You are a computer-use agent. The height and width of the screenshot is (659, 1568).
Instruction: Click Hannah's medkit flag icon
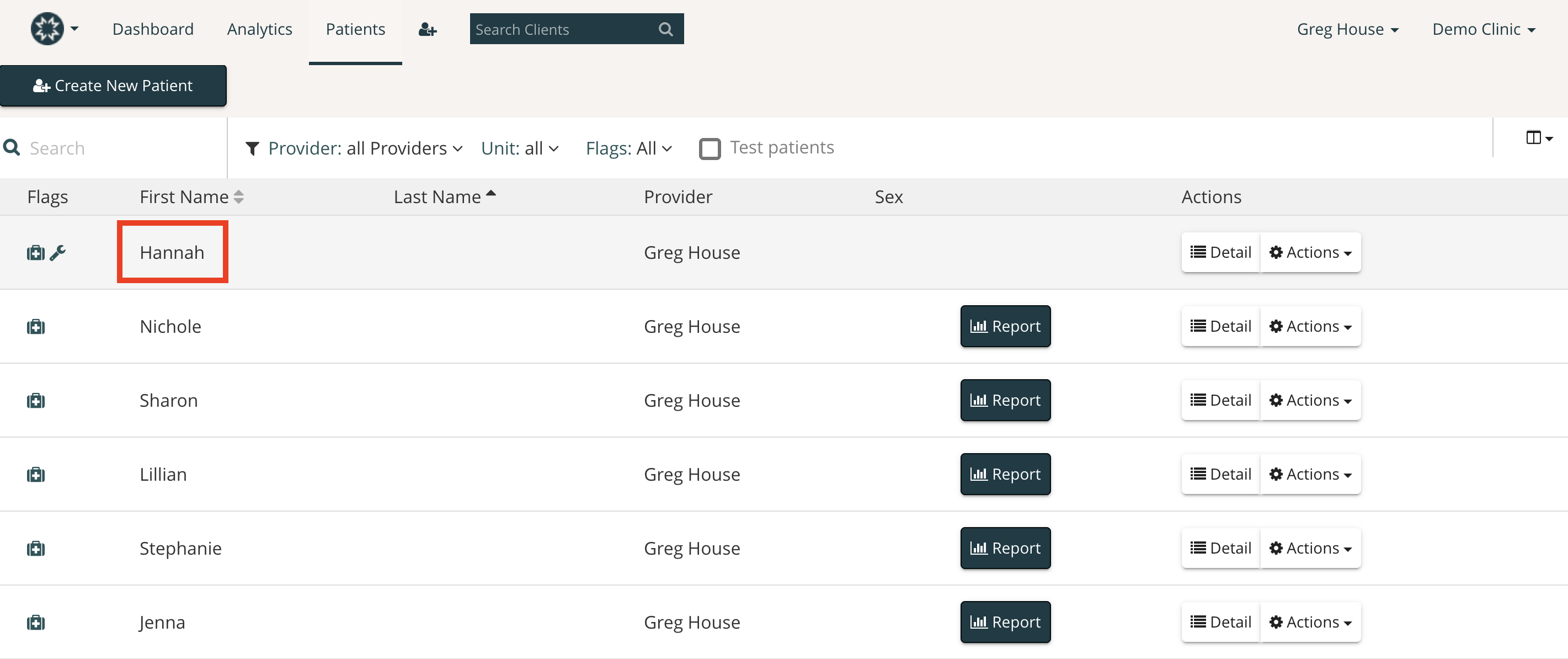[x=36, y=253]
